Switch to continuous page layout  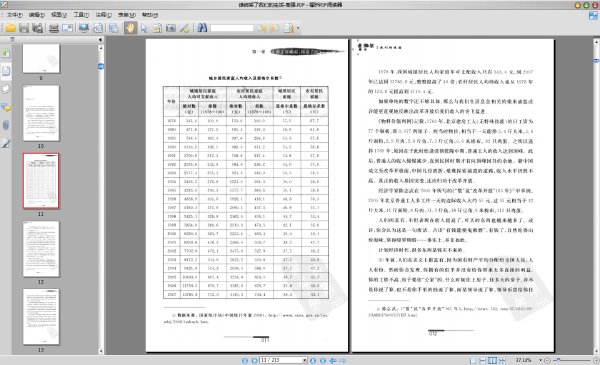tap(483, 360)
